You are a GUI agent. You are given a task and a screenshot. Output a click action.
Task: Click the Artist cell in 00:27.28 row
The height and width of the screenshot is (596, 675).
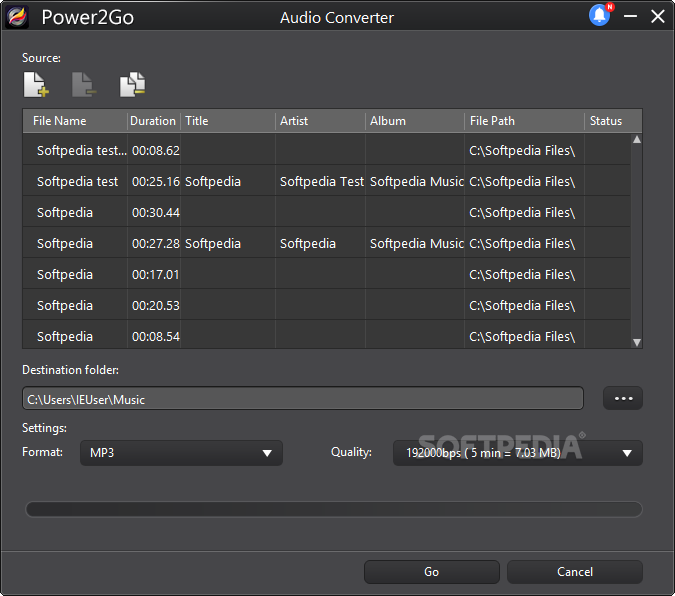pyautogui.click(x=320, y=243)
